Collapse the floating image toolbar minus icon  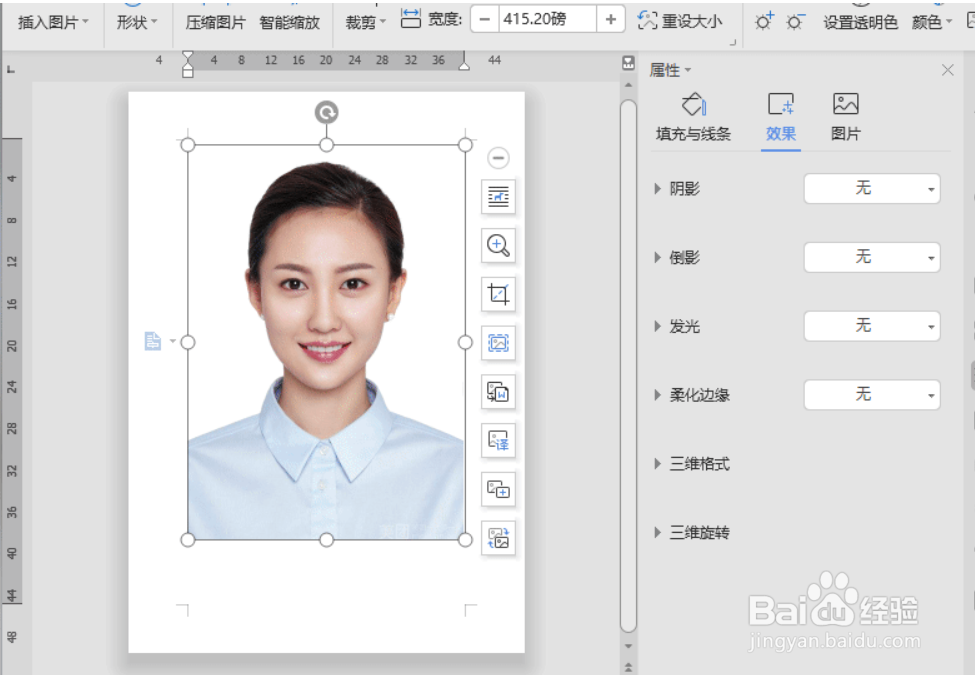pos(498,158)
